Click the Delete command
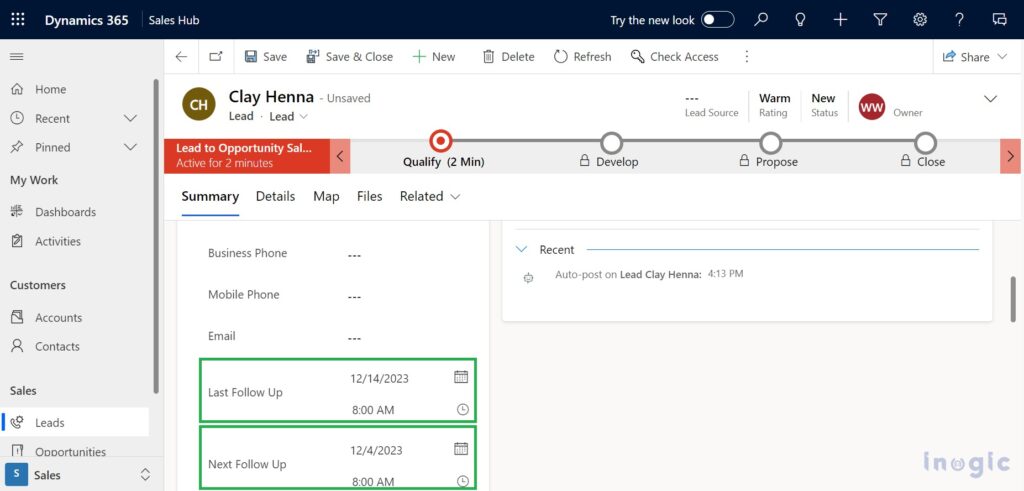This screenshot has height=491, width=1024. click(508, 57)
